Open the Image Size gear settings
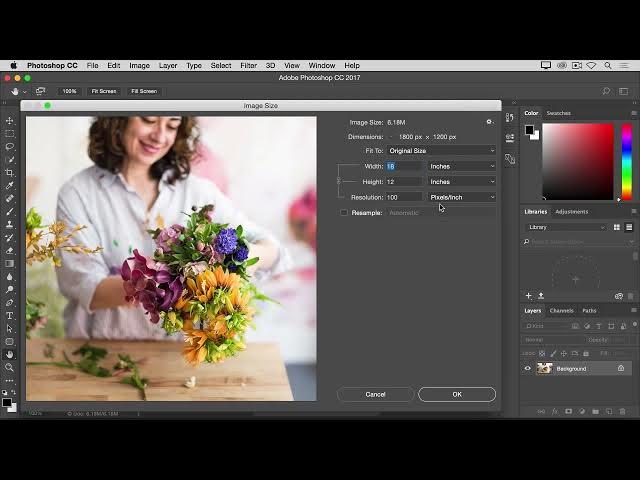 tap(489, 122)
